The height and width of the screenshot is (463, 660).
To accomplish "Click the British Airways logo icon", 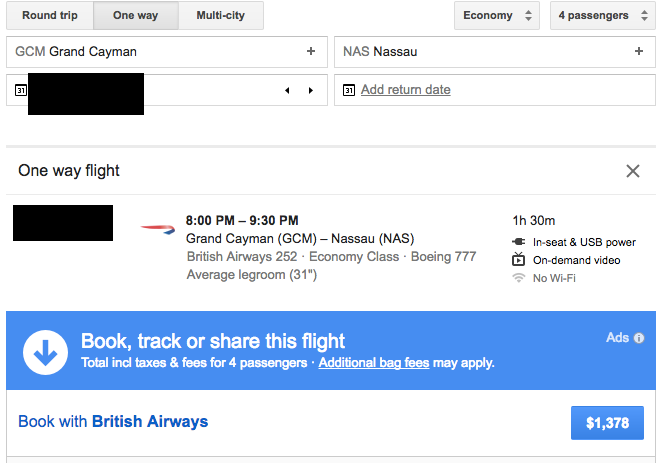I will (158, 229).
